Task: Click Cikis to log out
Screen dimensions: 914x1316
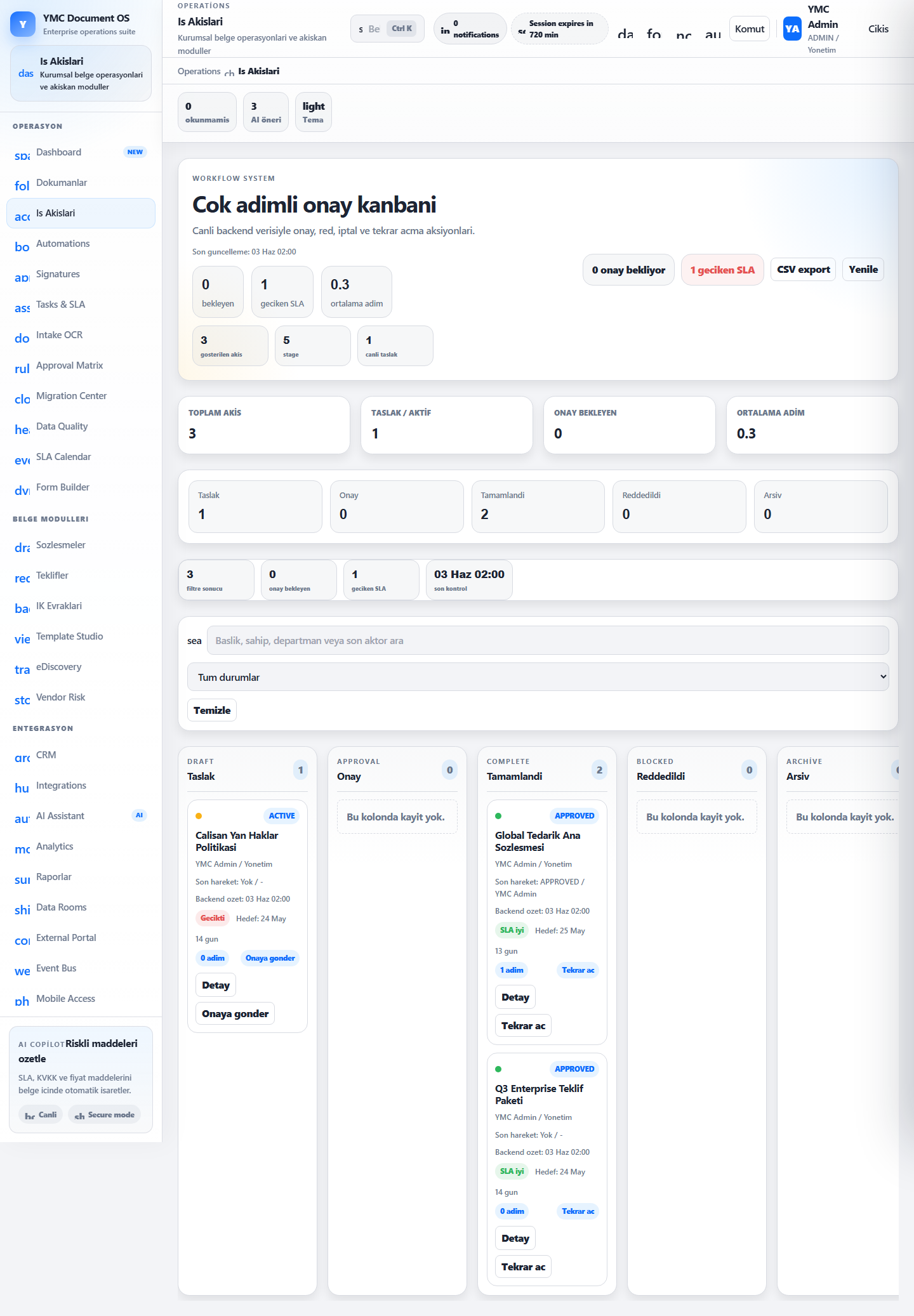Action: click(878, 29)
